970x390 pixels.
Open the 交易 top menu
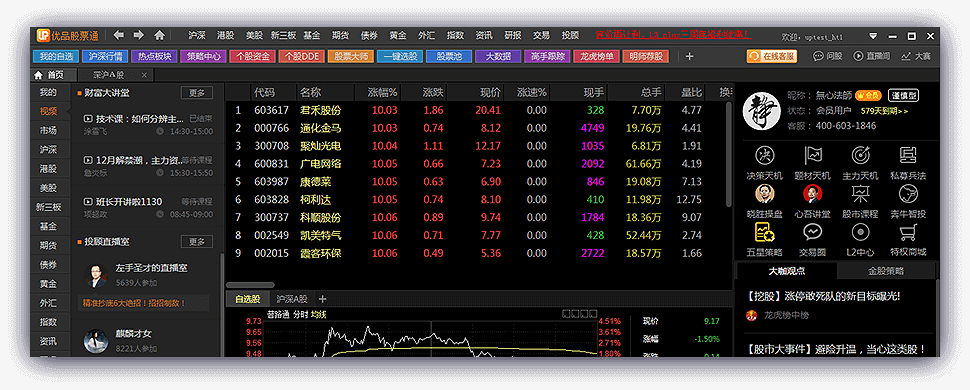pos(541,35)
